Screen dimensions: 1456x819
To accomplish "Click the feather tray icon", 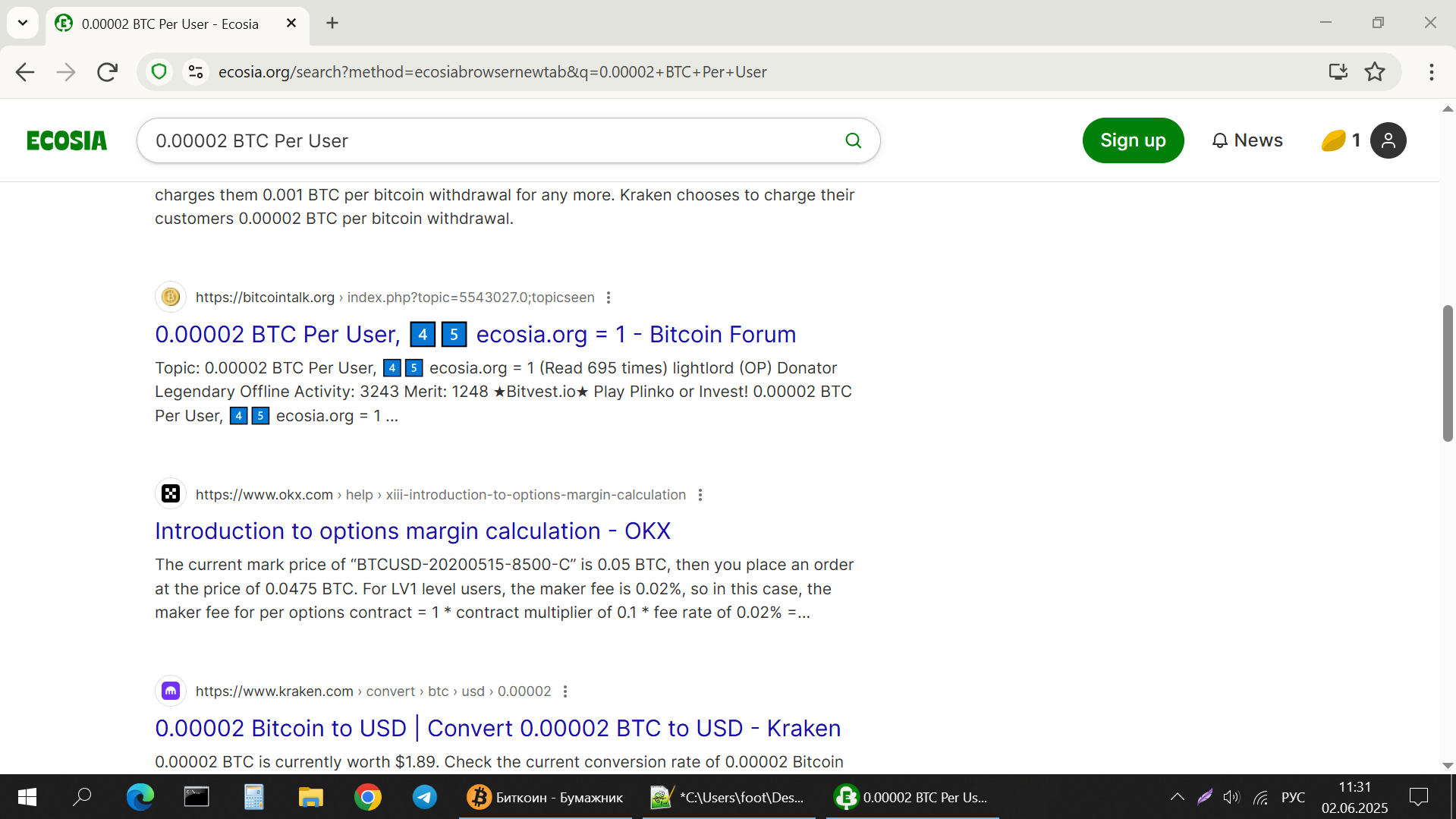I will click(x=1204, y=797).
